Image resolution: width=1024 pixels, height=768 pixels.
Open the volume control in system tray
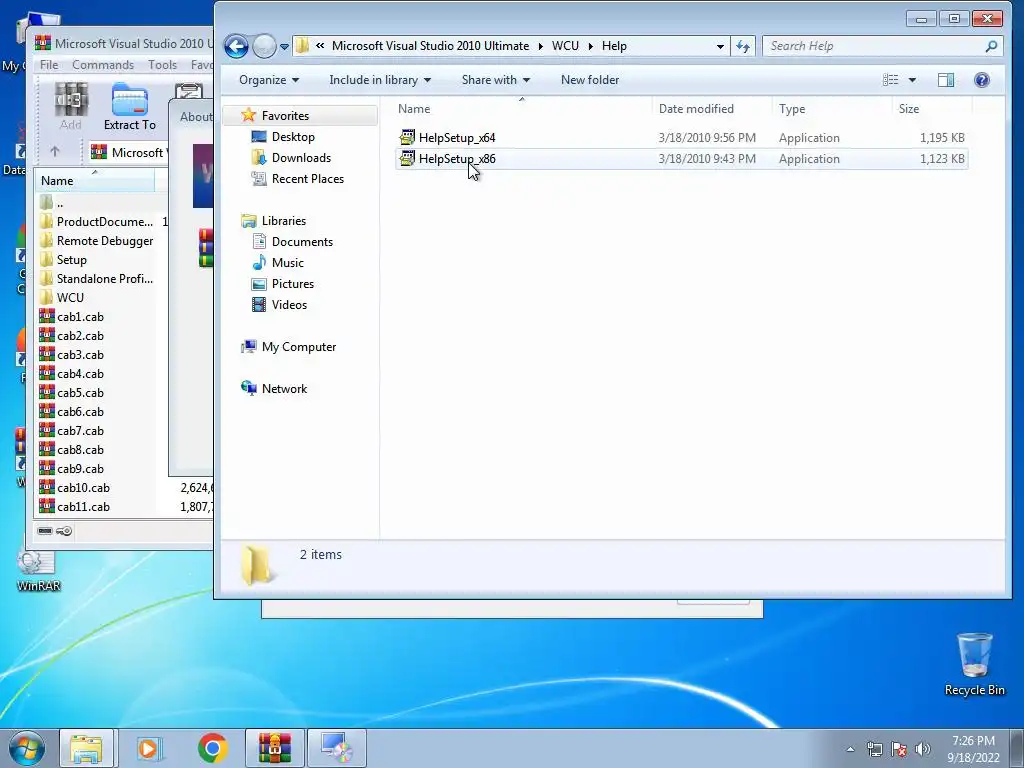coord(923,749)
